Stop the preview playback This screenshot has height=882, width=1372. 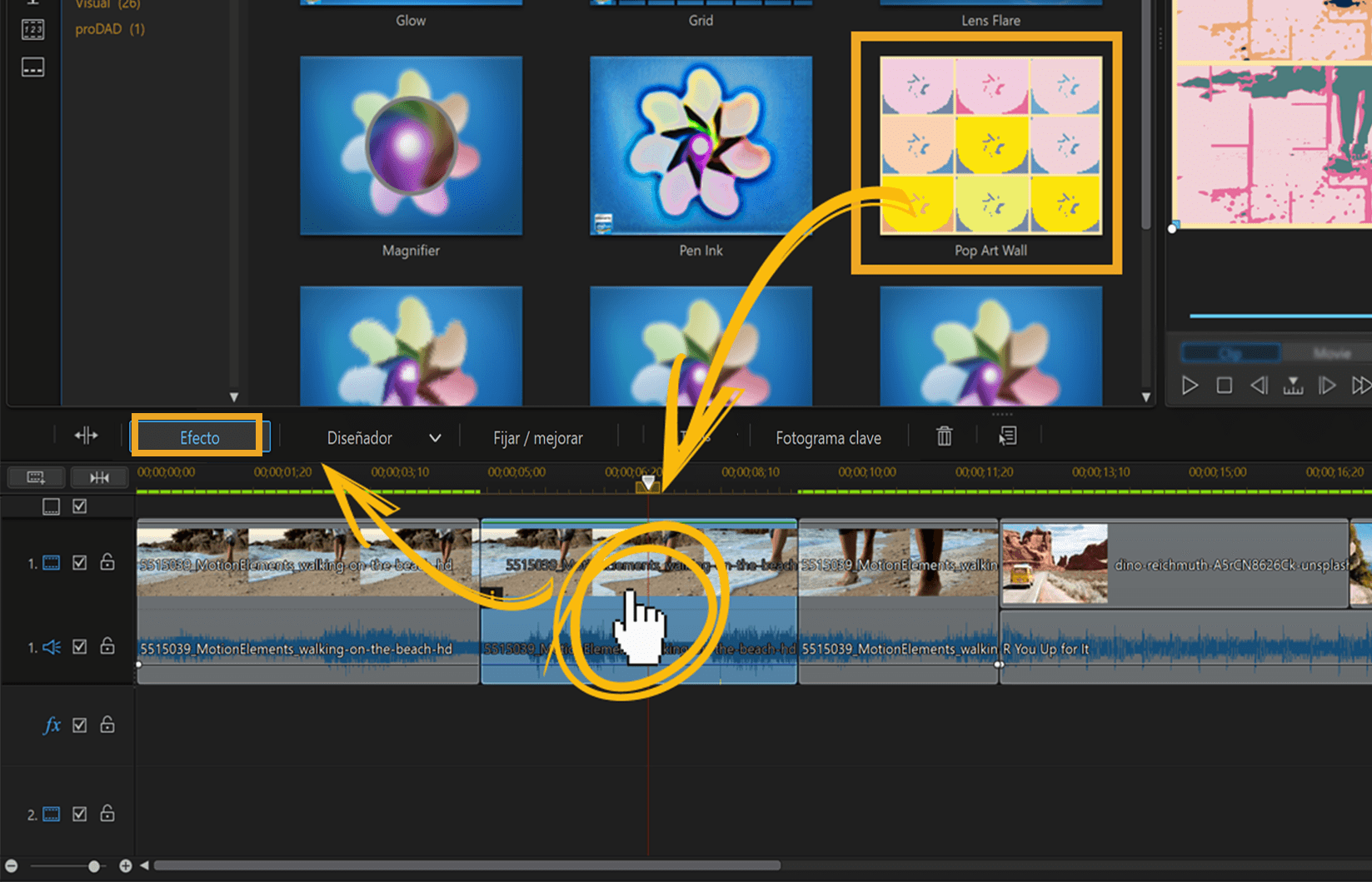point(1224,386)
